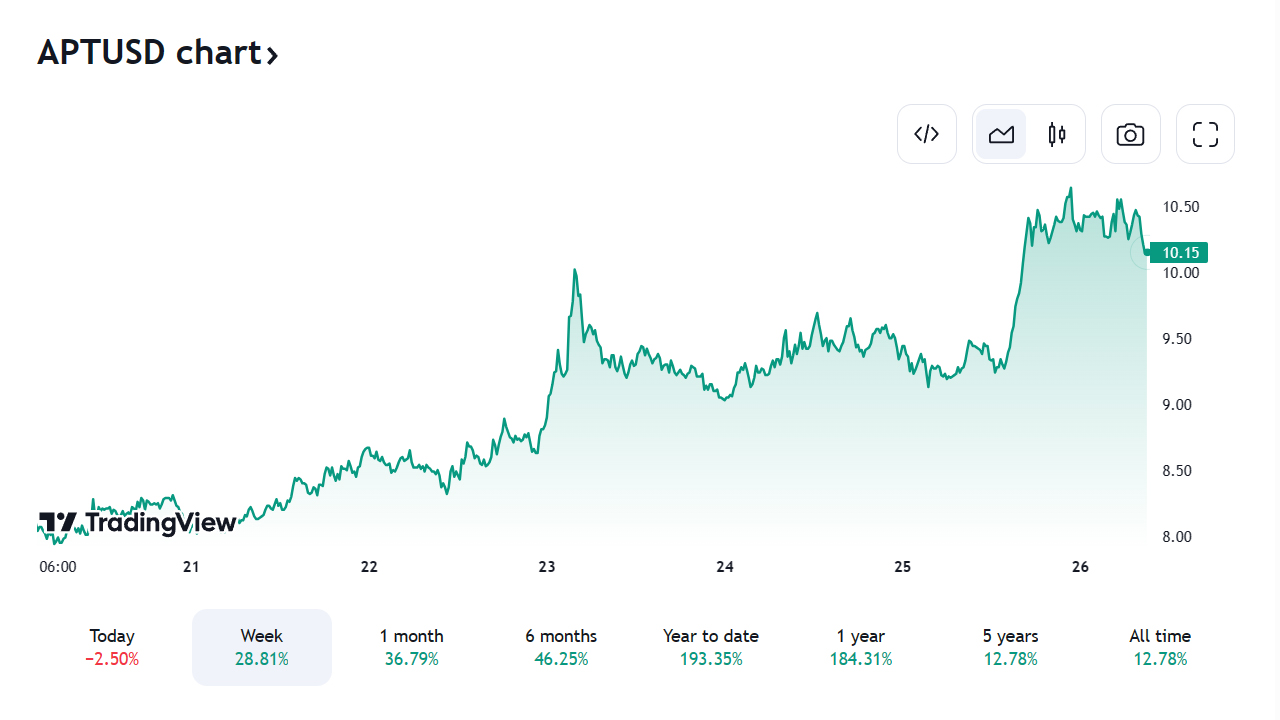
Task: Click the 10.50 price axis label
Action: point(1180,207)
